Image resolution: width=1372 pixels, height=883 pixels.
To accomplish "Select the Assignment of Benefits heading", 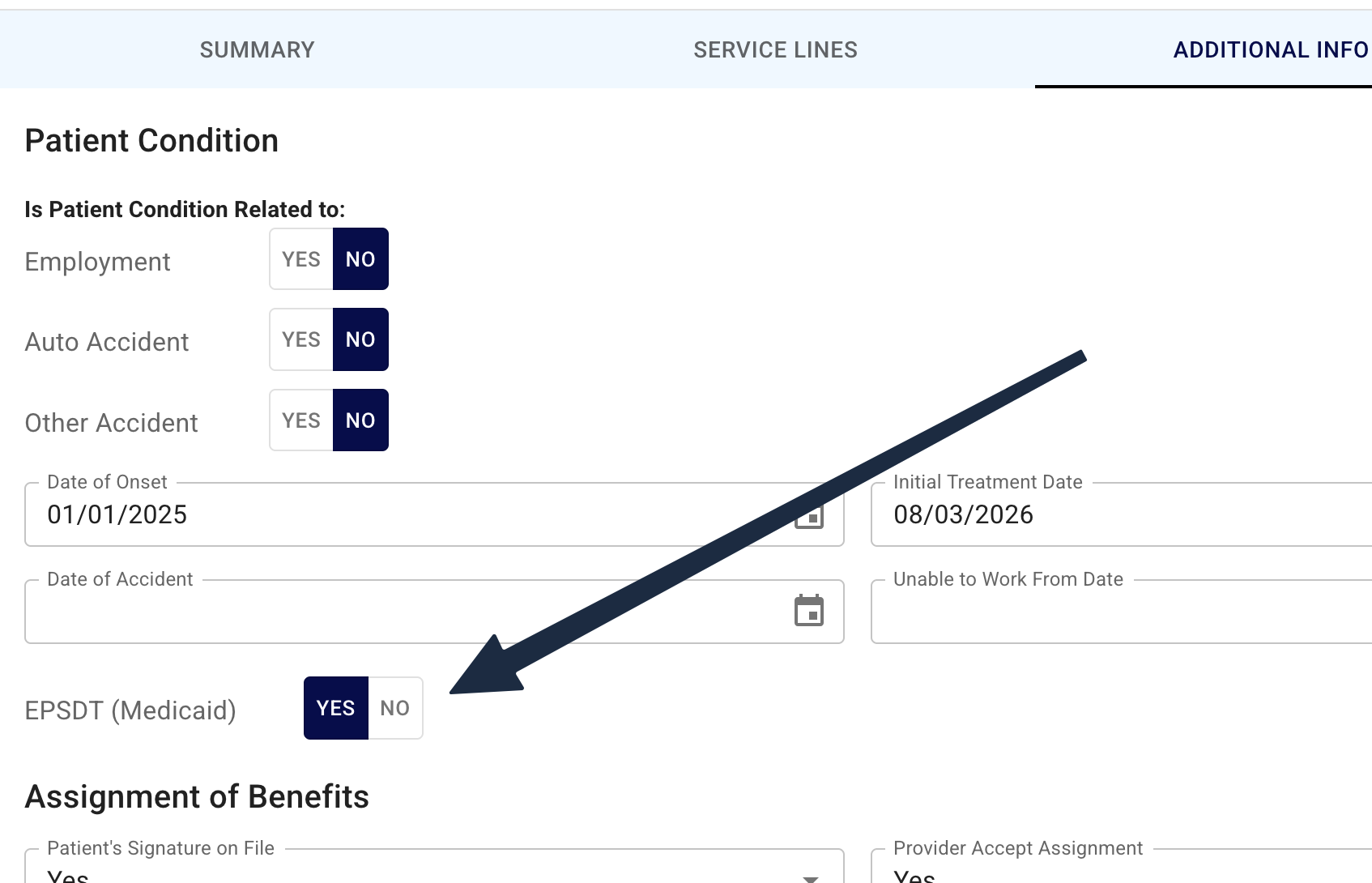I will (x=197, y=797).
